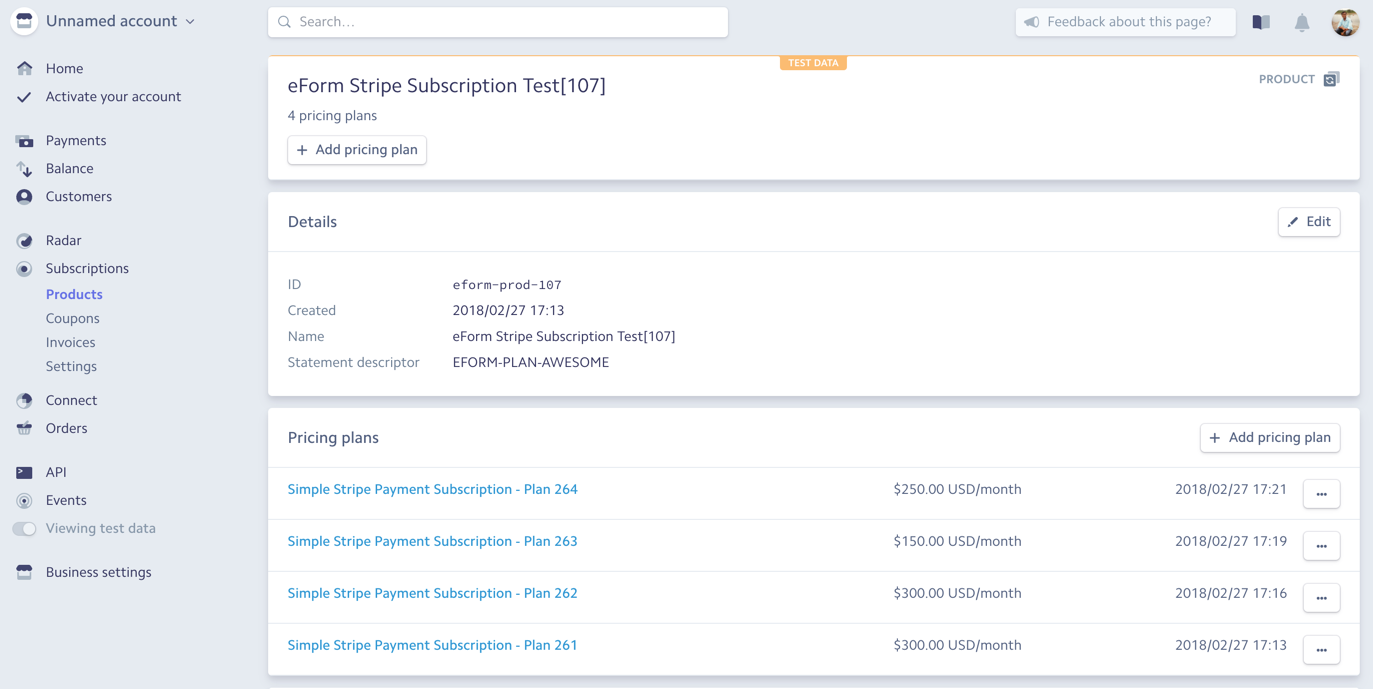Go to Home in sidebar
Viewport: 1373px width, 689px height.
click(x=64, y=69)
